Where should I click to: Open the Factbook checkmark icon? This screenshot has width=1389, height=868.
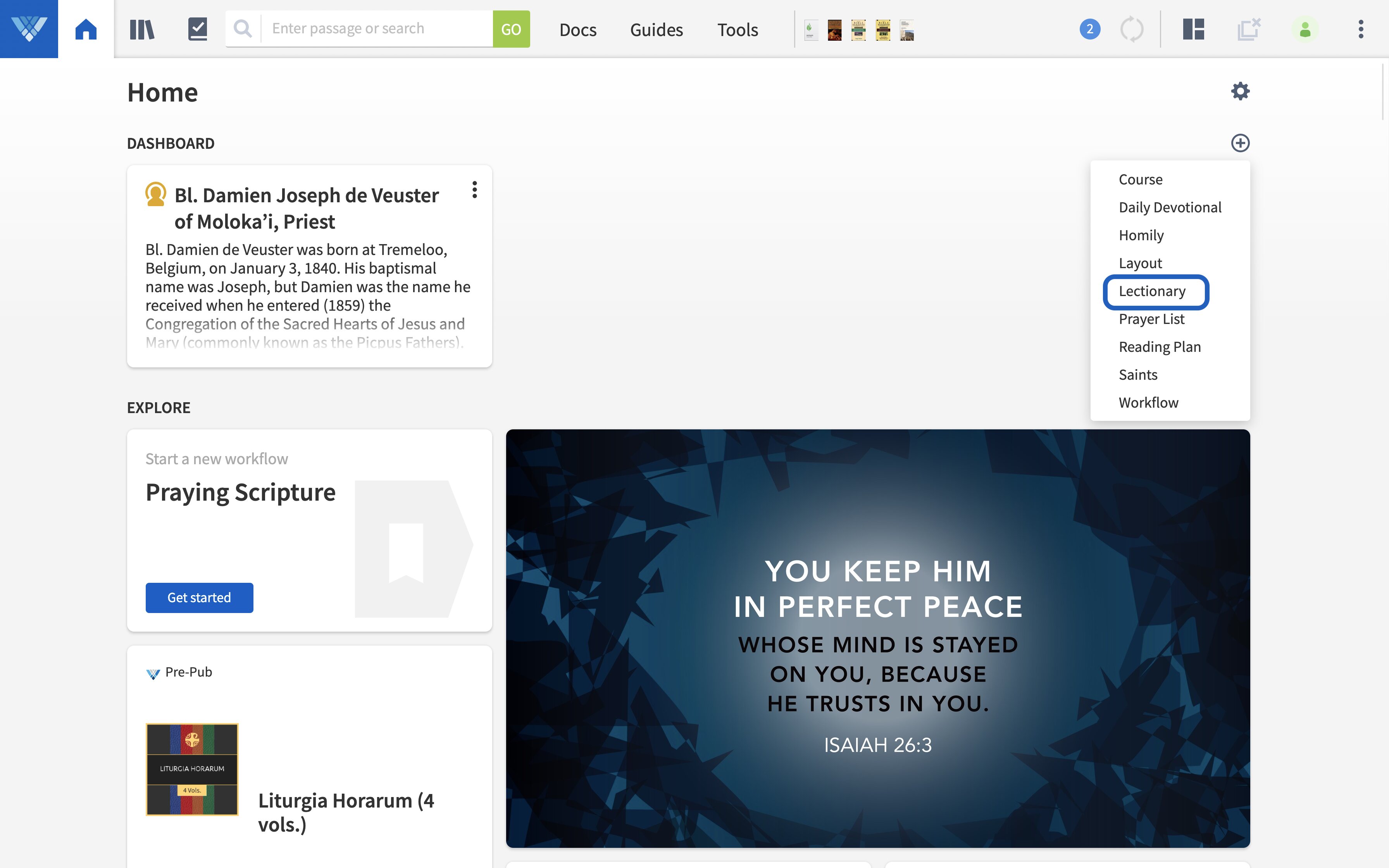[197, 29]
